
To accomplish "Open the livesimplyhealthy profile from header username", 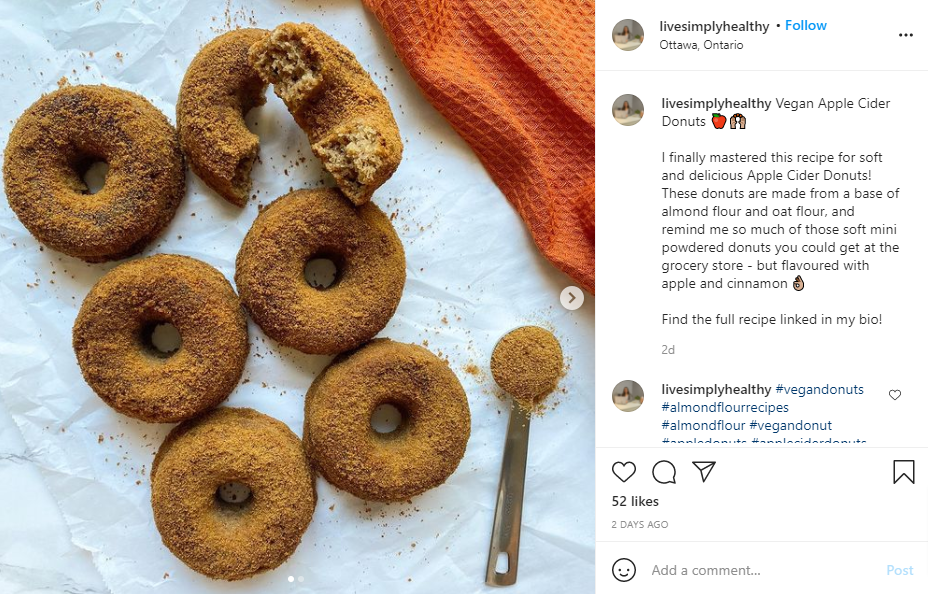I will tap(715, 26).
